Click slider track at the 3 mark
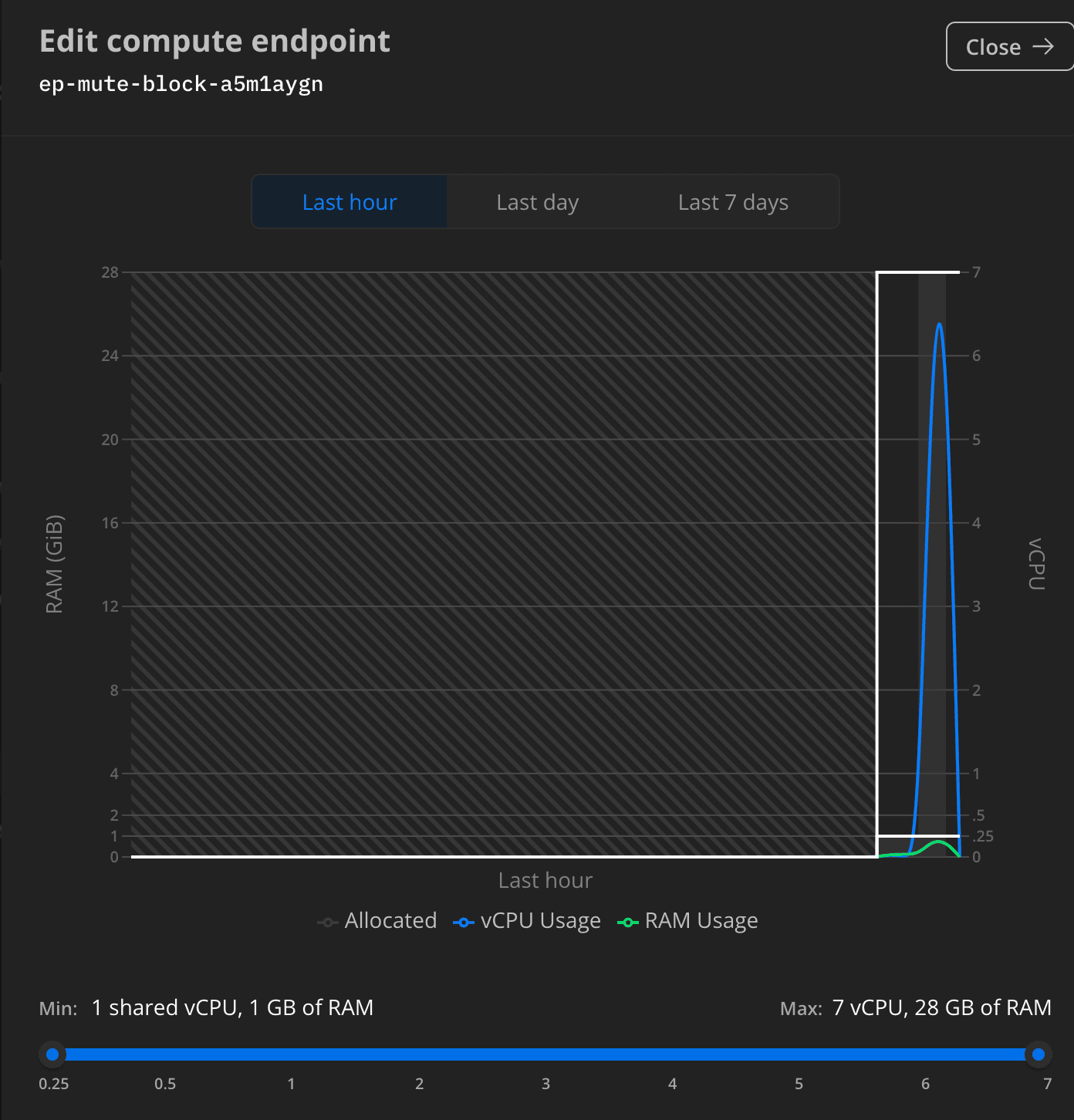The height and width of the screenshot is (1120, 1074). tap(545, 1054)
